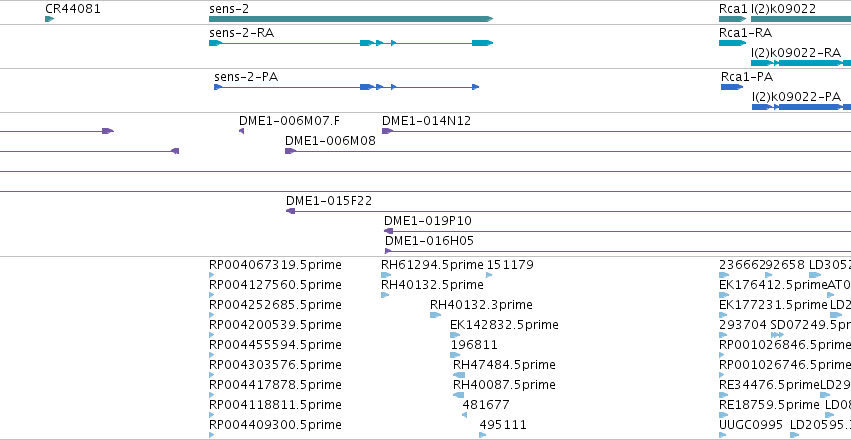The height and width of the screenshot is (440, 851).
Task: Select the Rca1-PA protein glyph
Action: point(732,87)
